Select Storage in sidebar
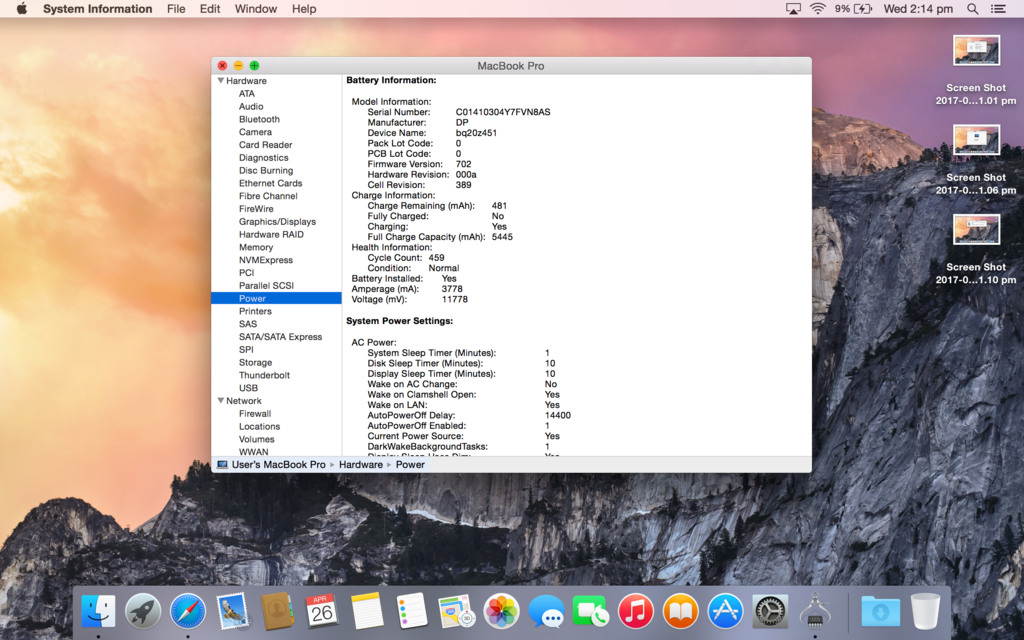1024x640 pixels. pos(255,362)
